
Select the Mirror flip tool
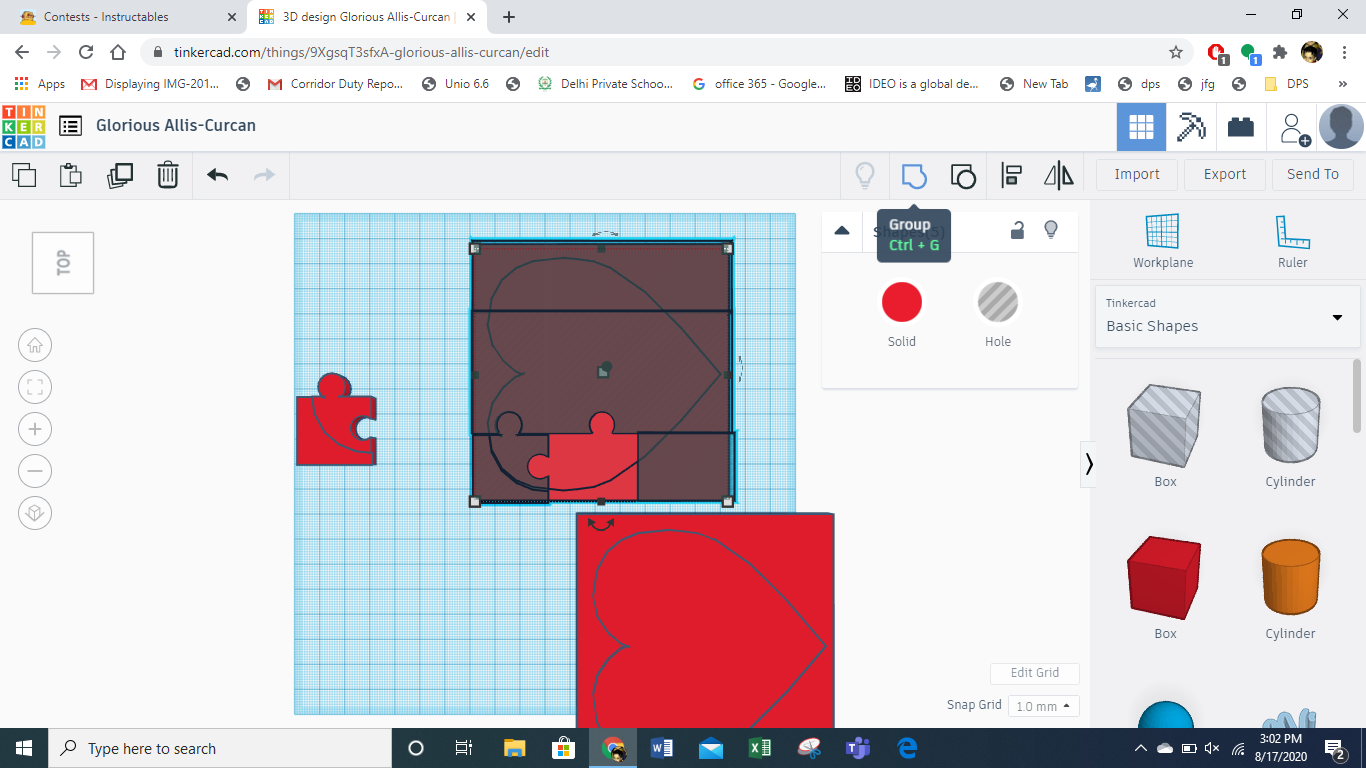1059,176
